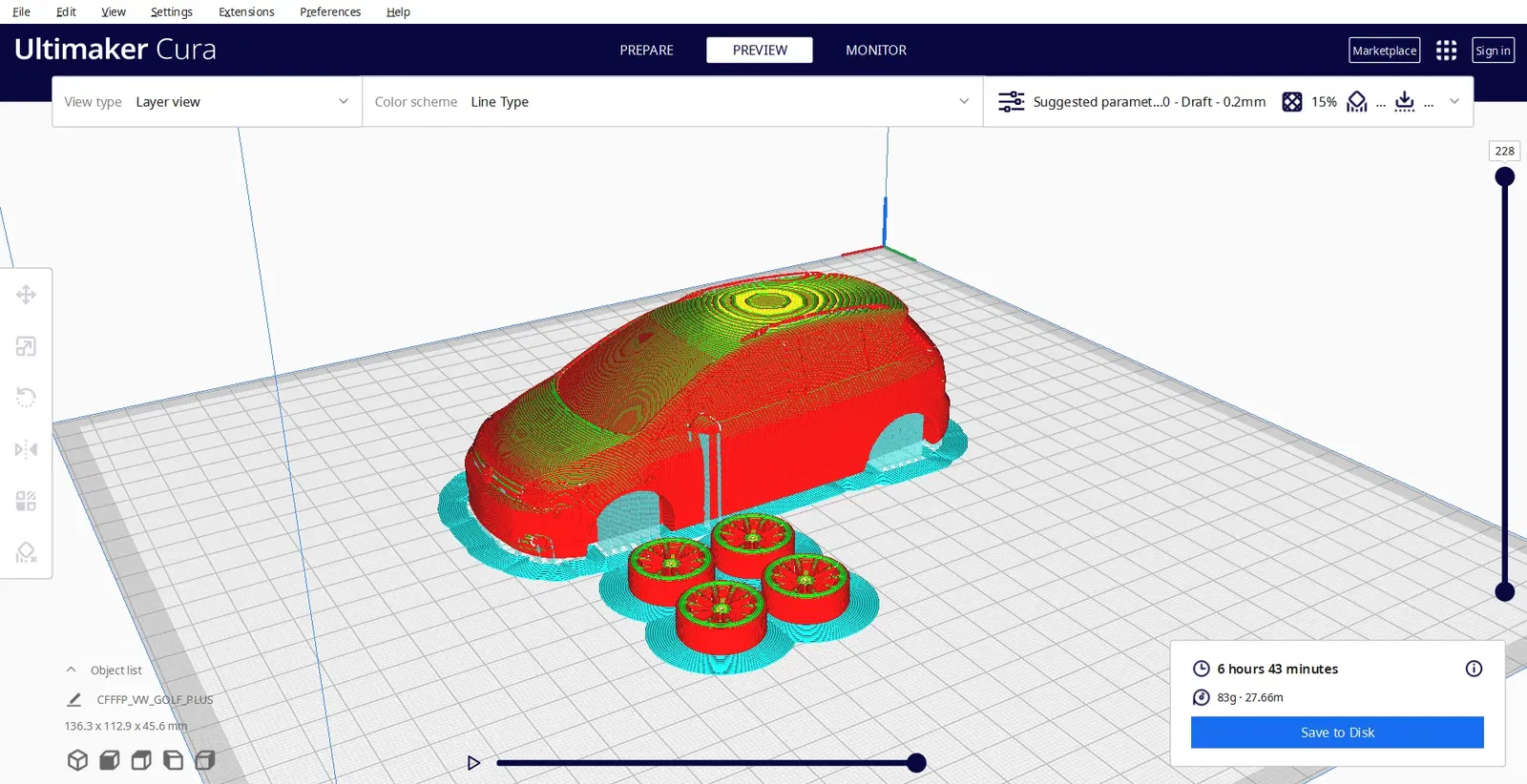Image resolution: width=1527 pixels, height=784 pixels.
Task: Select the Scale tool in the left toolbar
Action: click(26, 346)
